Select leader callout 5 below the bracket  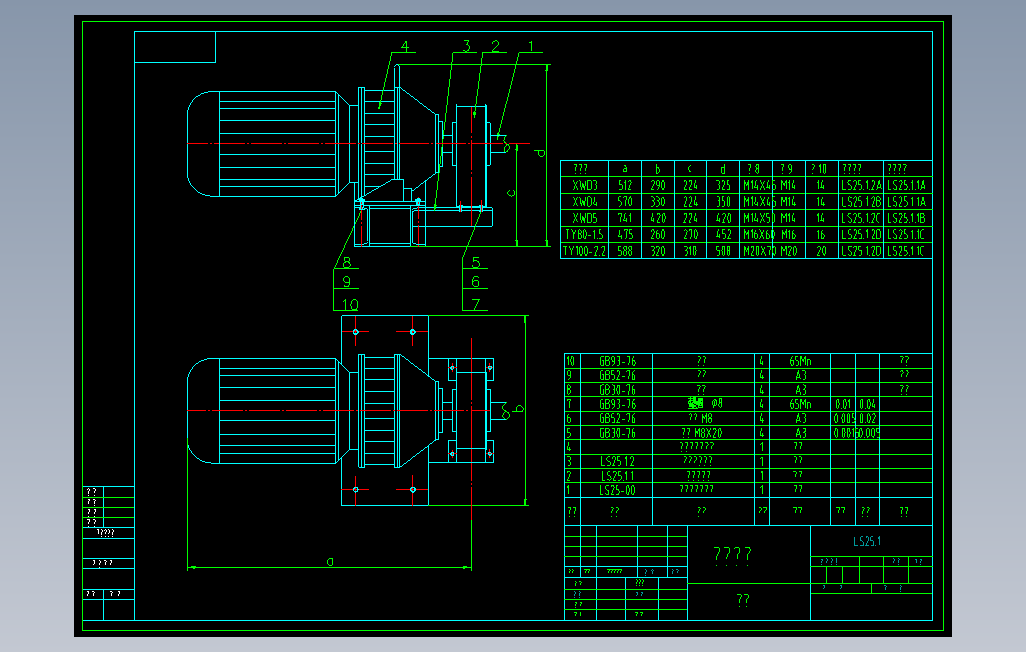pos(476,263)
